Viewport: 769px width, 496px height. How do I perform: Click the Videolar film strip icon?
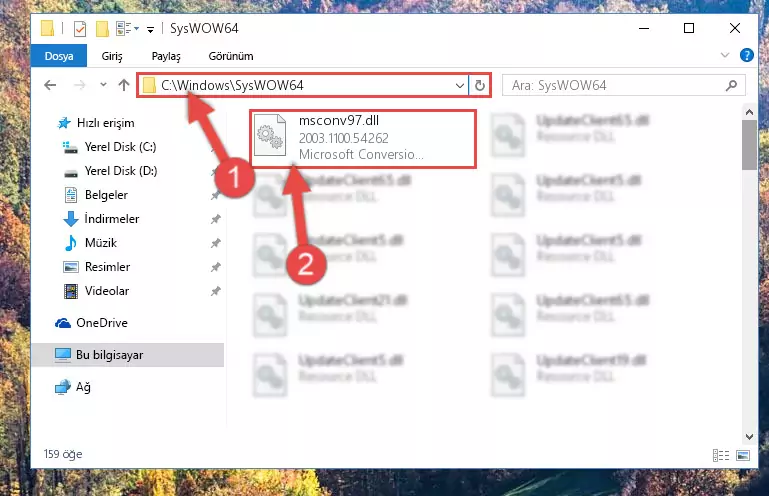[71, 291]
